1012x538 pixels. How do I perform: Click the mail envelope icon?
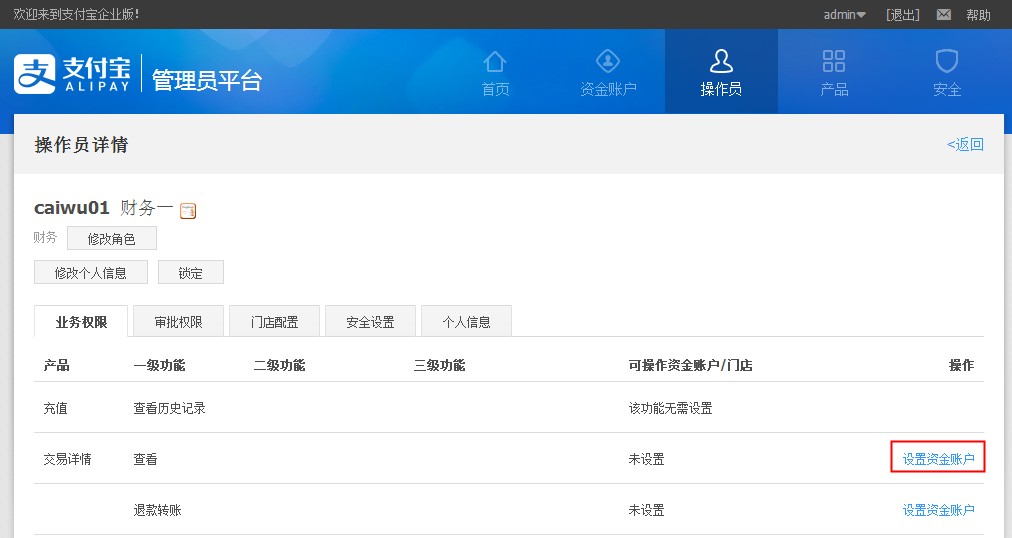tap(943, 15)
